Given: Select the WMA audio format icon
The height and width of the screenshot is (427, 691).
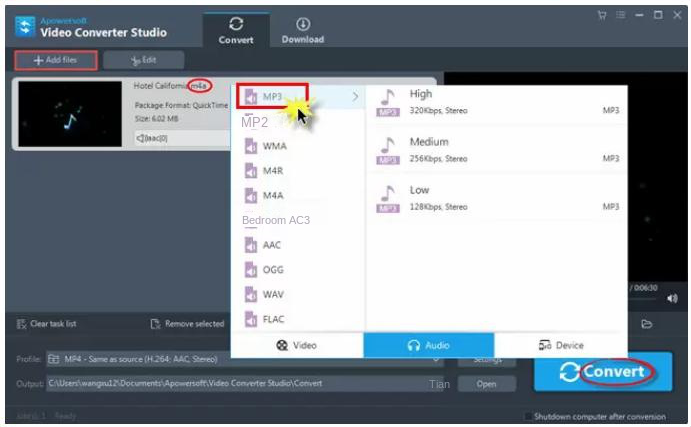Looking at the screenshot, I should pyautogui.click(x=250, y=146).
